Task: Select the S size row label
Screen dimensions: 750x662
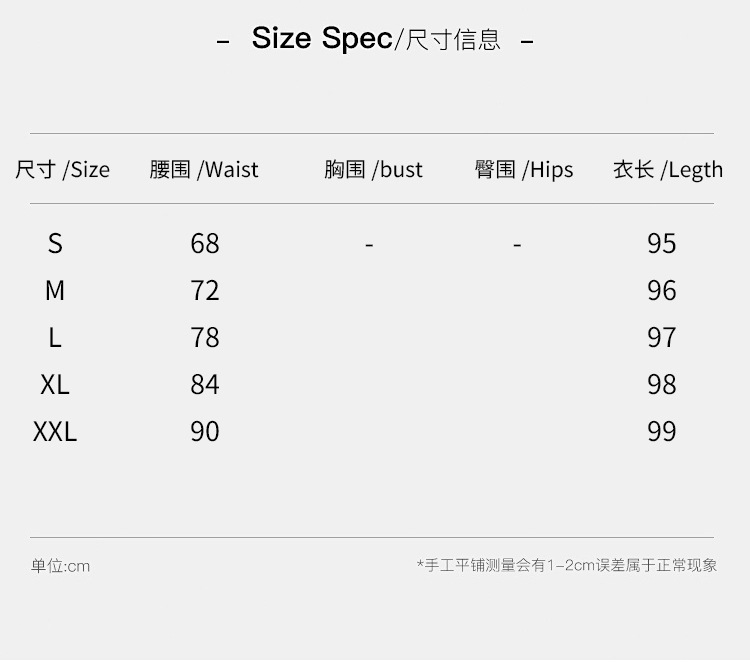Action: [55, 243]
